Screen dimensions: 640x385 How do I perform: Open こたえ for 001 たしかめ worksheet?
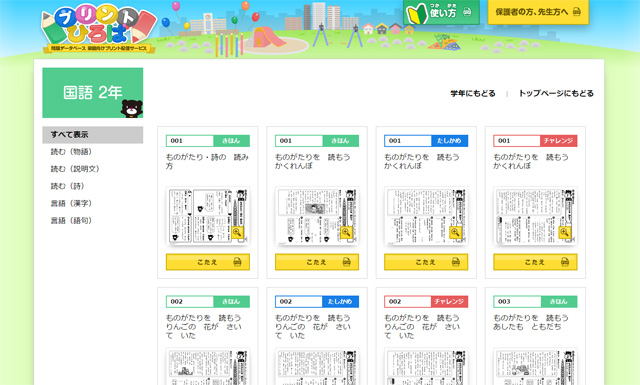pyautogui.click(x=426, y=262)
